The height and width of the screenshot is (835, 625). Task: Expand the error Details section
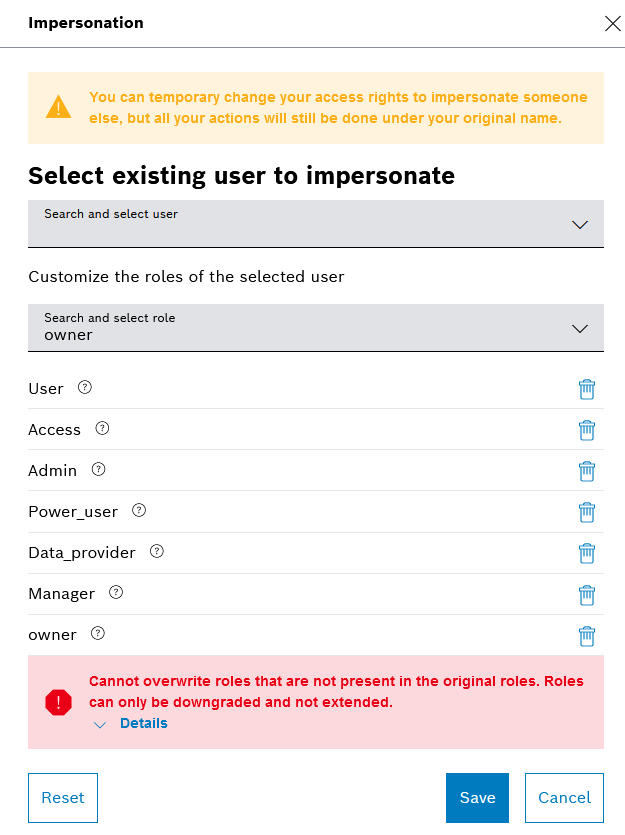tap(143, 723)
